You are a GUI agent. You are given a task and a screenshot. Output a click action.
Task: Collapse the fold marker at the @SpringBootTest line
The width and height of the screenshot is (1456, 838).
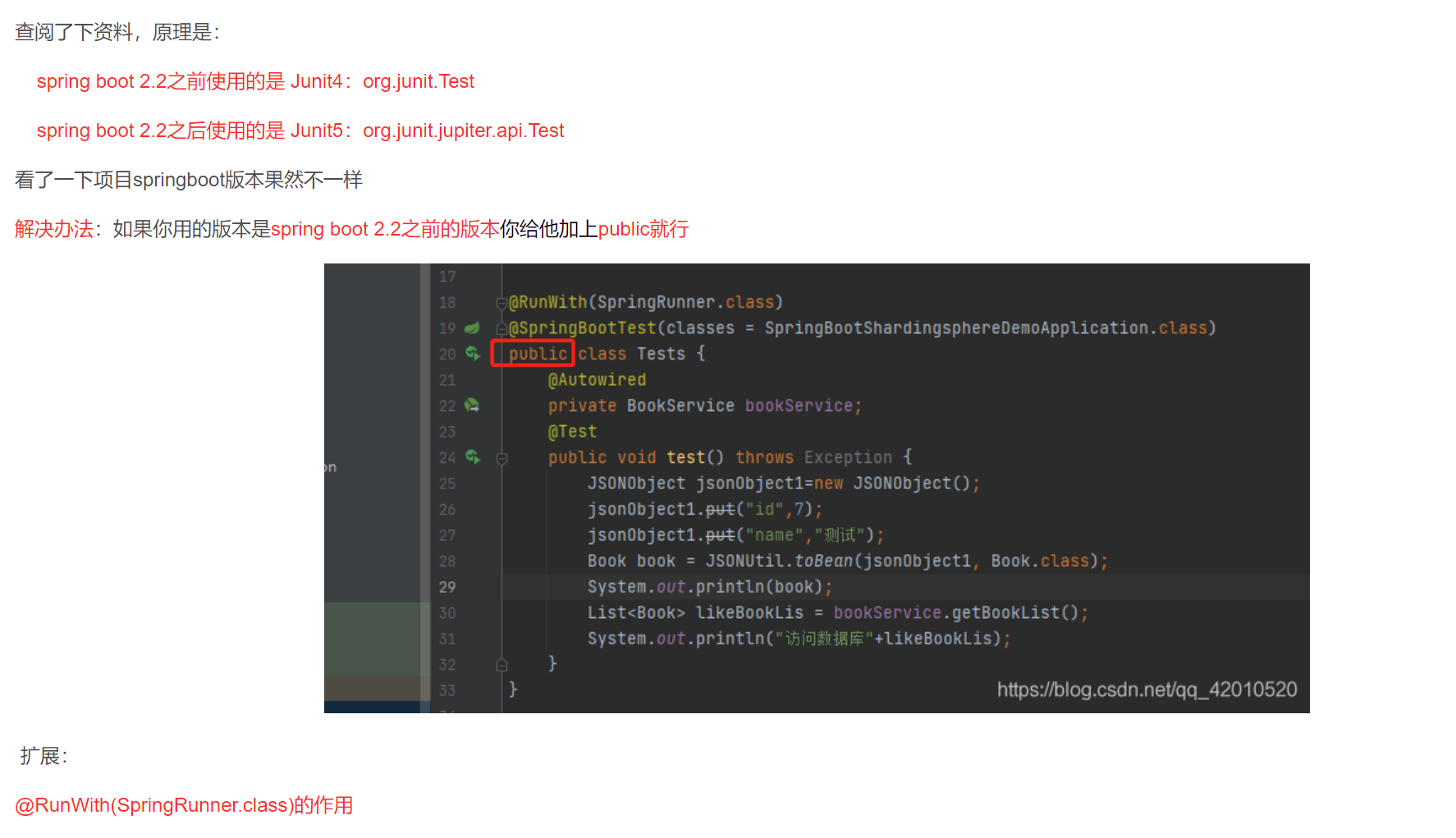pyautogui.click(x=501, y=329)
